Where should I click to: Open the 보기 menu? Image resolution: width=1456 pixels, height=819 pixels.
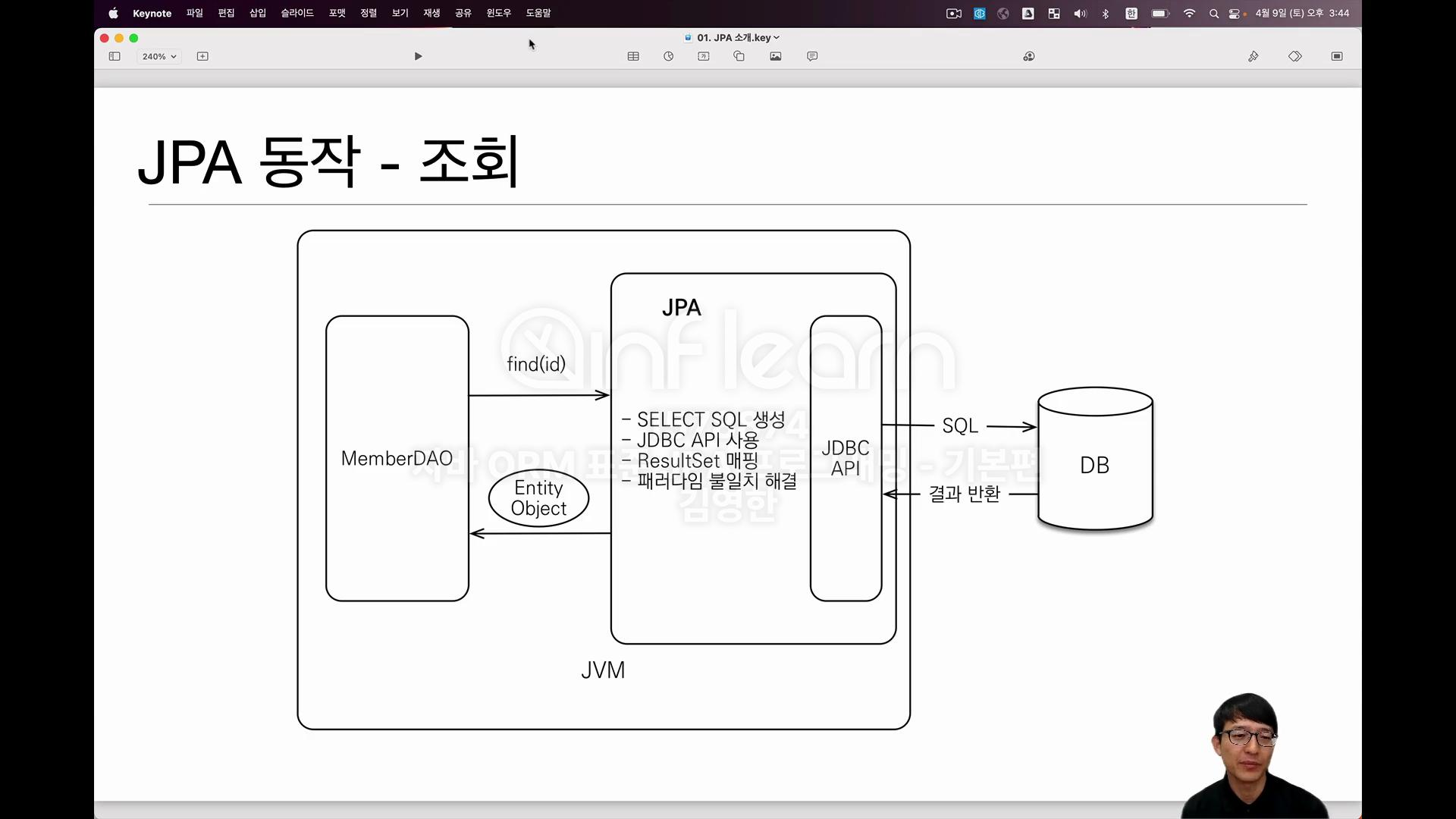point(400,13)
